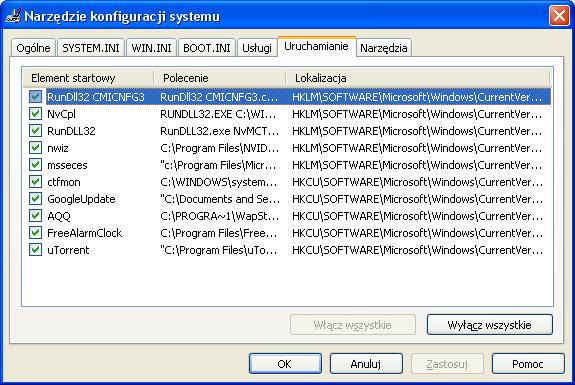Viewport: 575px width, 385px height.
Task: Sort by Lokalizacja column header
Action: pos(417,78)
